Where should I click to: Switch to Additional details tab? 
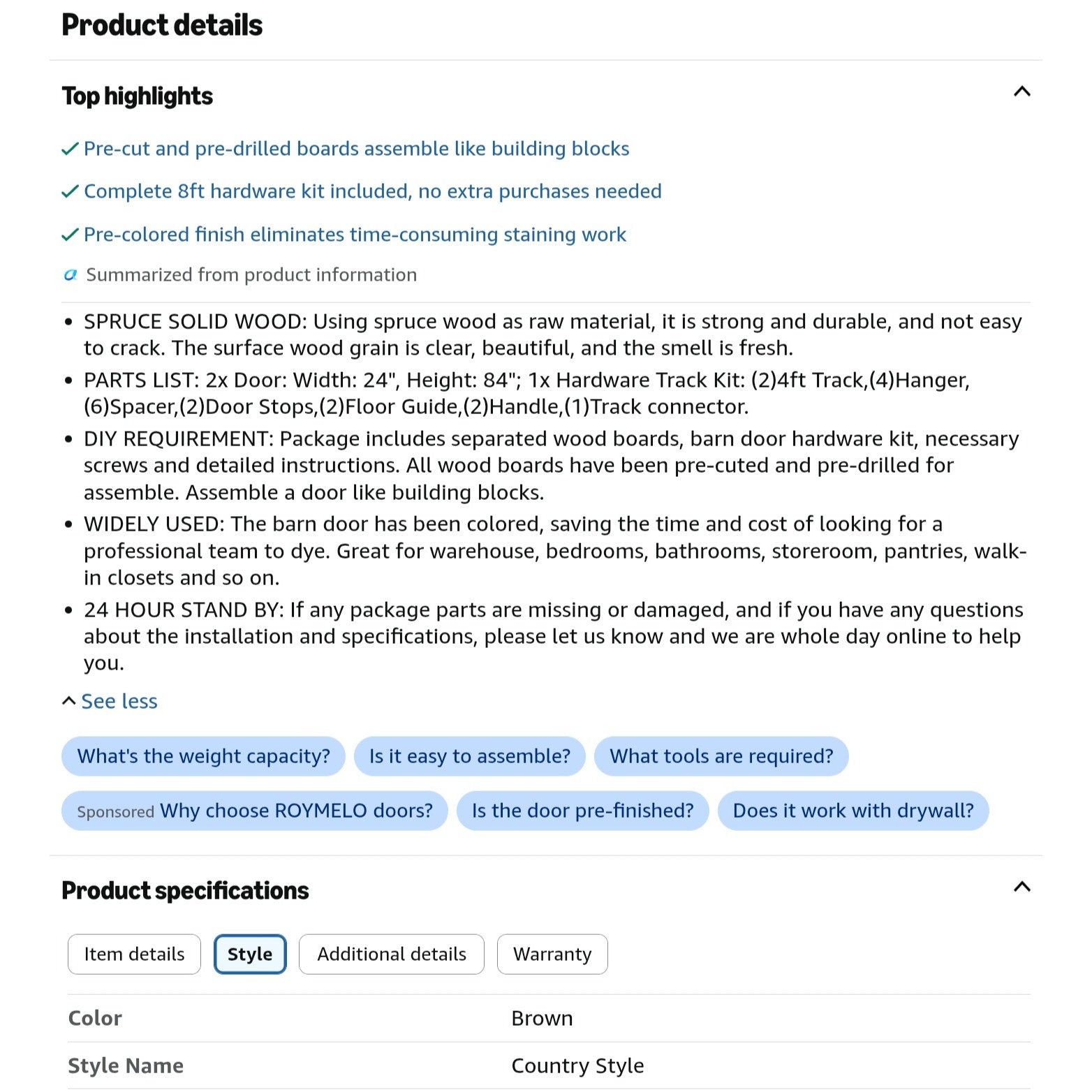click(x=392, y=954)
